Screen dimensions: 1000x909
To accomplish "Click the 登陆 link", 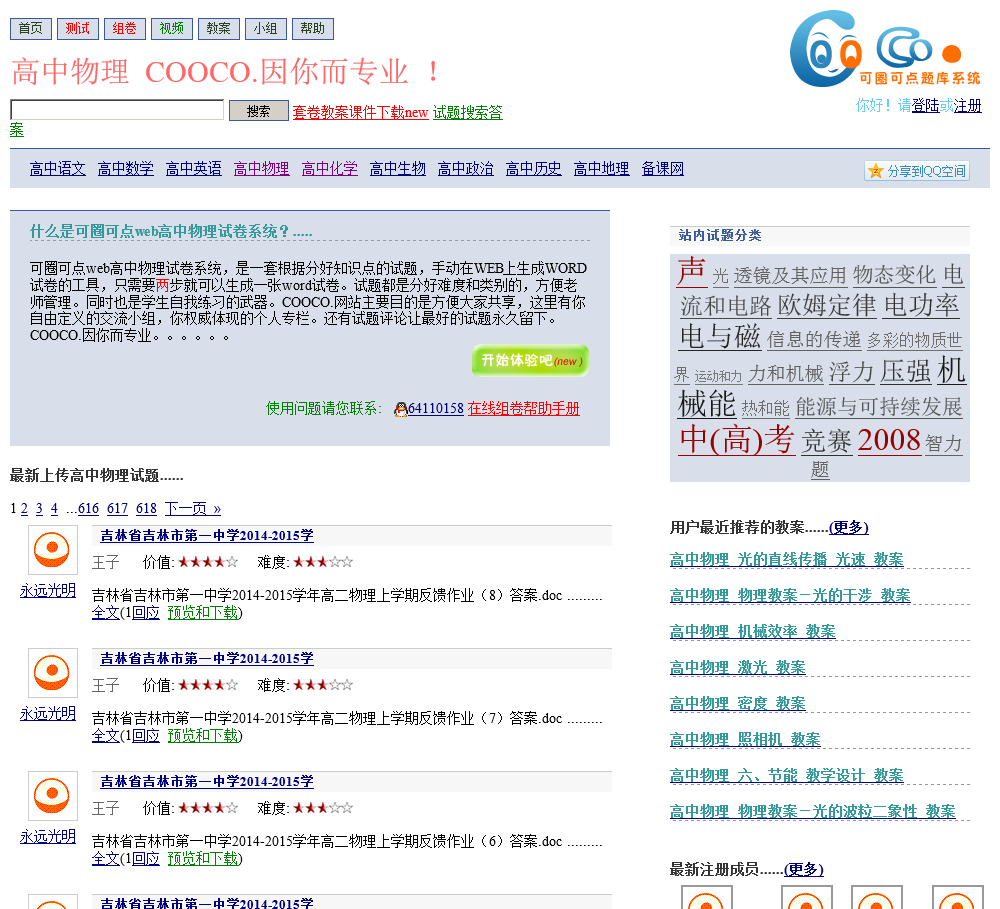I will (925, 106).
